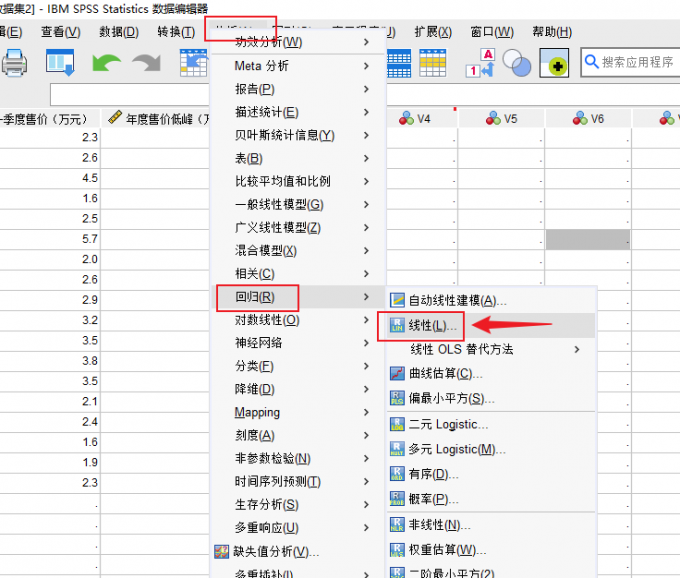Click the Missing Value Analysis (缺失值分析) icon

(x=223, y=551)
